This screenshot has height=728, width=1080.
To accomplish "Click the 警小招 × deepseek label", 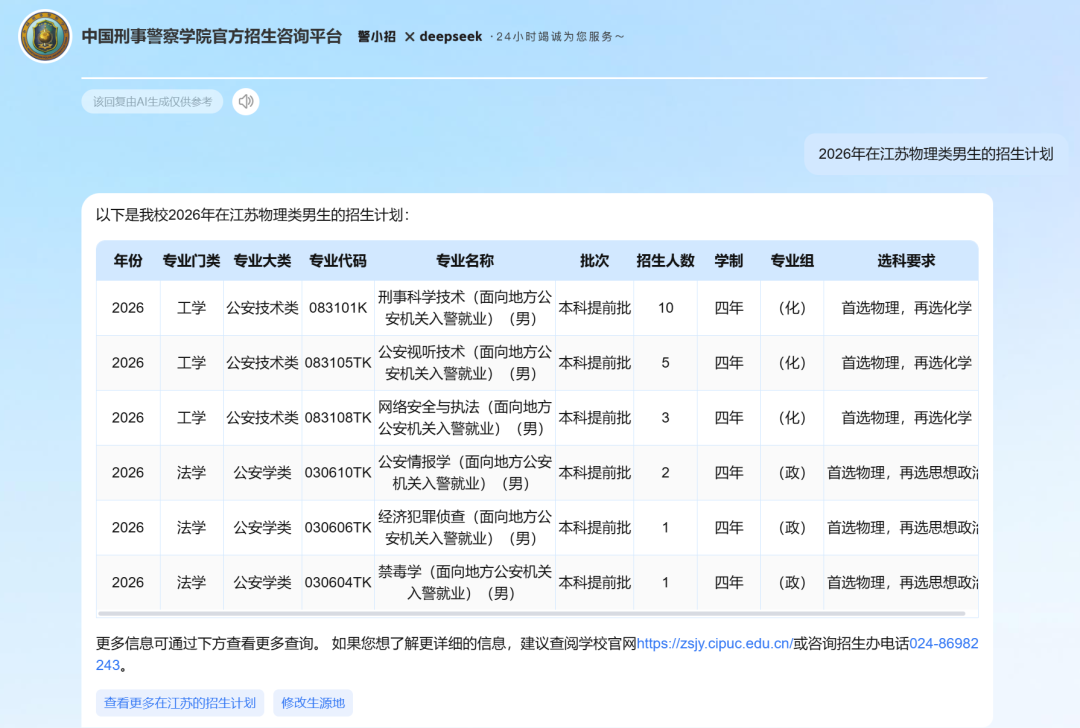I will [x=419, y=37].
